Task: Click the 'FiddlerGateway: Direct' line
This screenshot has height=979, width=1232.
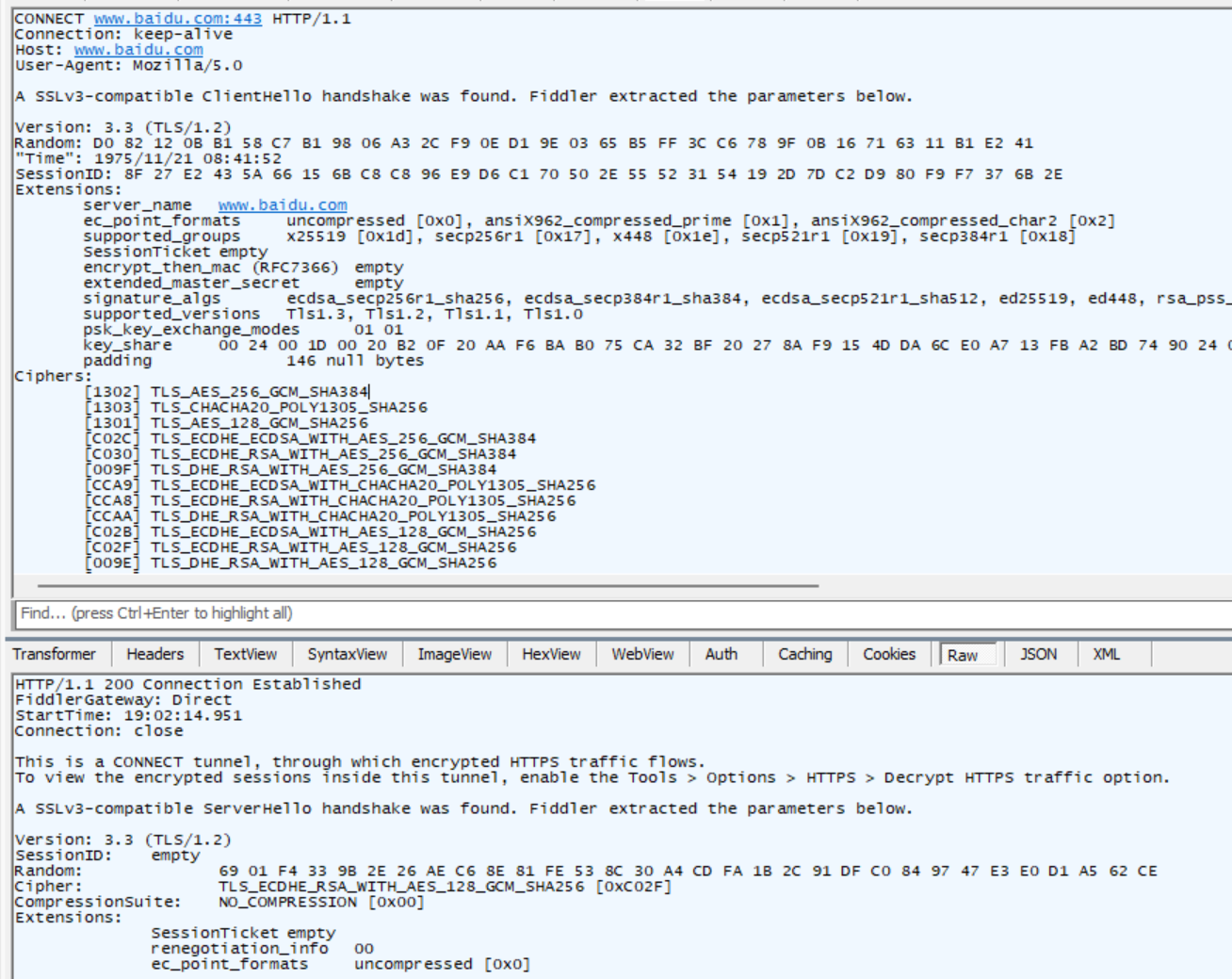Action: click(122, 700)
